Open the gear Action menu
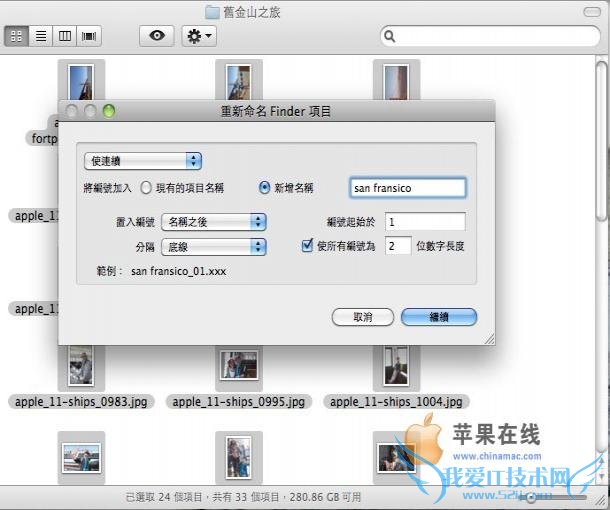 point(199,36)
